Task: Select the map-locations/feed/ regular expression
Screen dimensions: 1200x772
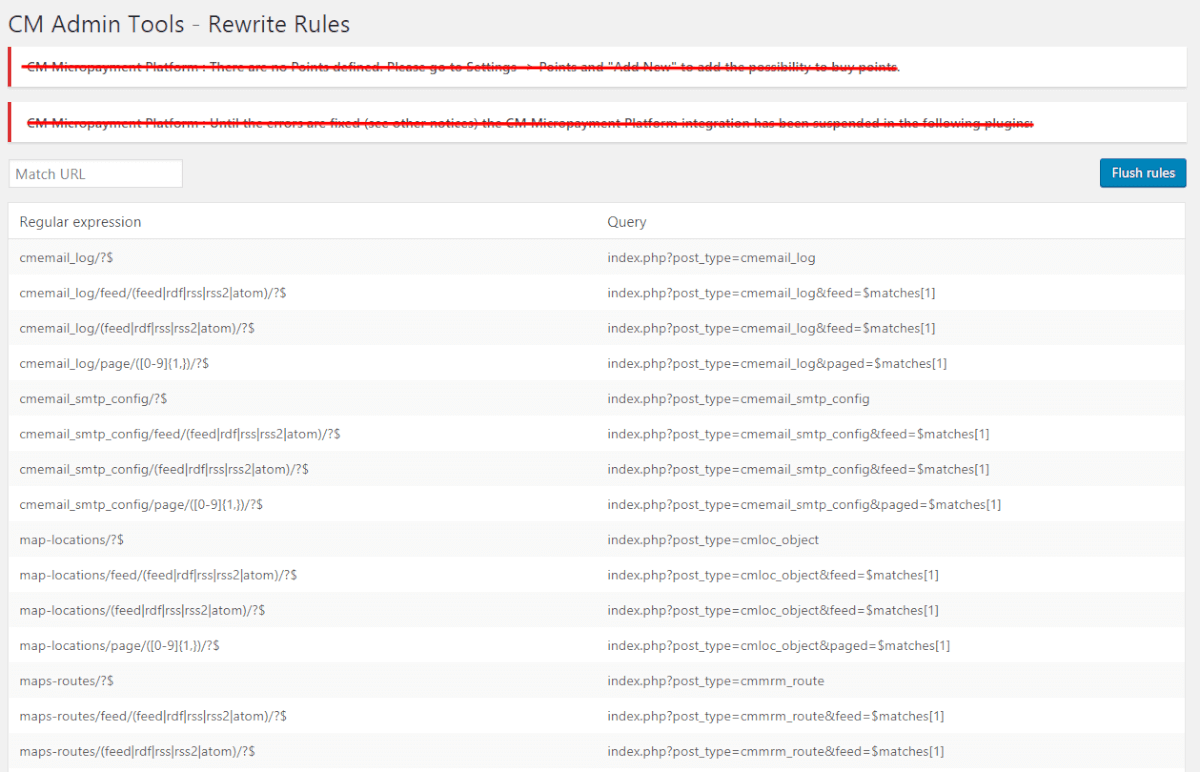Action: 158,575
